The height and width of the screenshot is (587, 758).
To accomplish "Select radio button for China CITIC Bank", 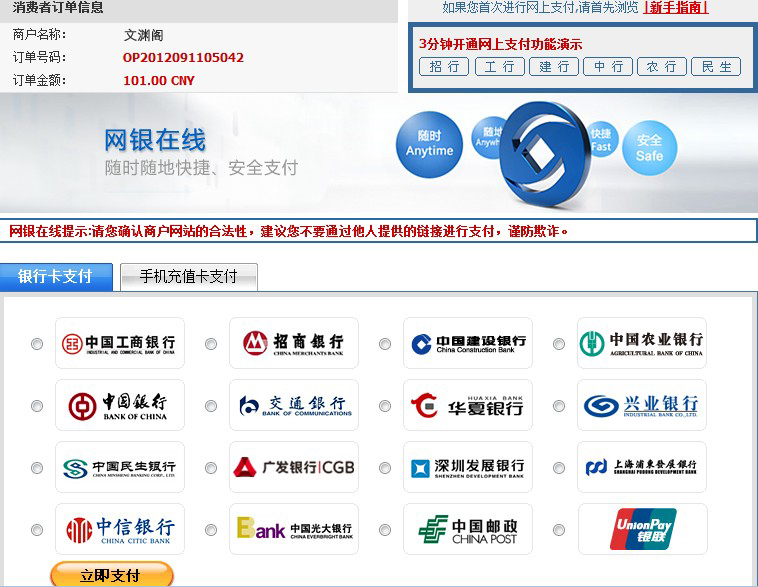I will click(37, 531).
